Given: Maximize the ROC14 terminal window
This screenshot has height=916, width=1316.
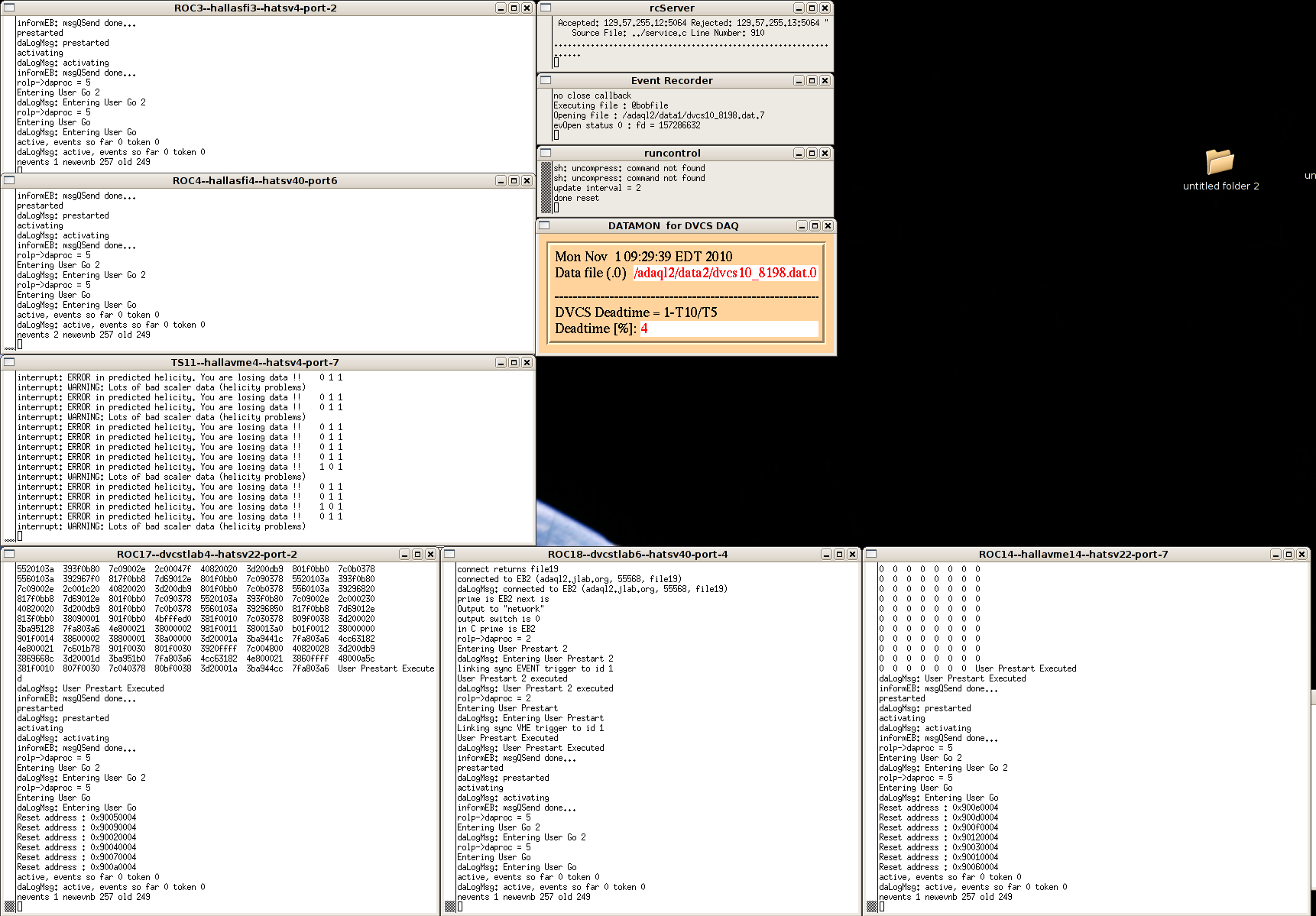Looking at the screenshot, I should [x=1288, y=555].
